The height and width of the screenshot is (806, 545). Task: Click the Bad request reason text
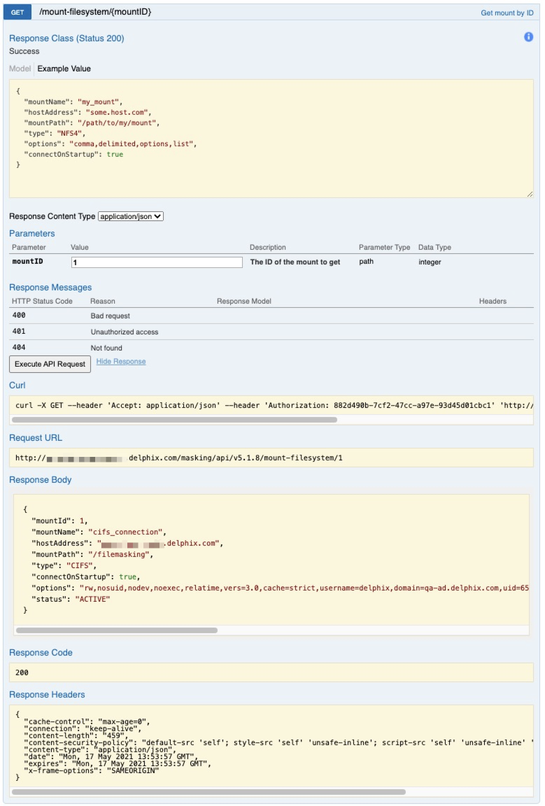click(x=110, y=316)
